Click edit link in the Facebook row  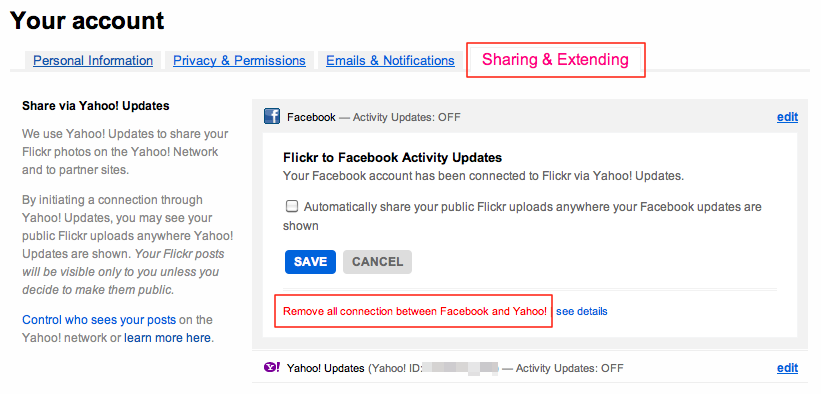787,117
